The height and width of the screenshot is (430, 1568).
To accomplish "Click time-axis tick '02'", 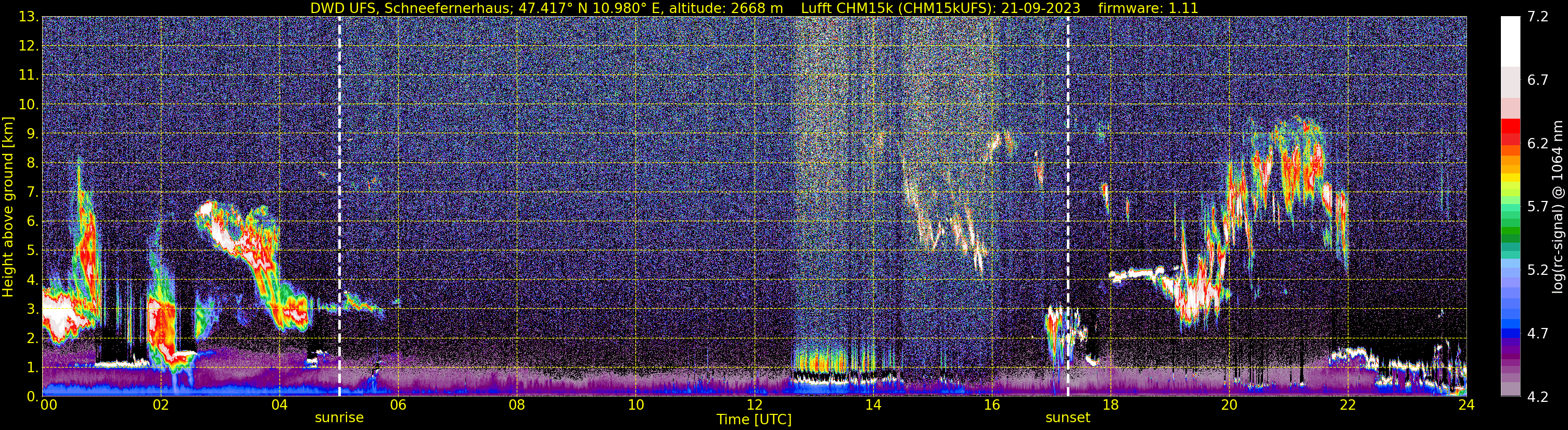I will (161, 405).
